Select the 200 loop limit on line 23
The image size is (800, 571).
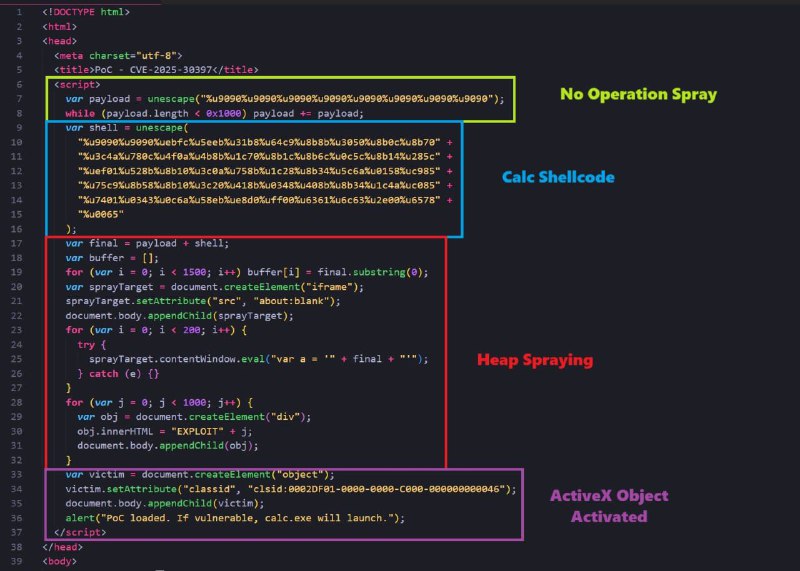(x=191, y=330)
